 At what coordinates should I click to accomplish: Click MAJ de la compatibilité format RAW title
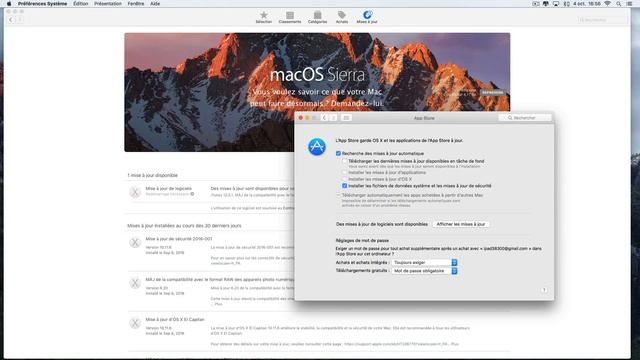click(220, 280)
